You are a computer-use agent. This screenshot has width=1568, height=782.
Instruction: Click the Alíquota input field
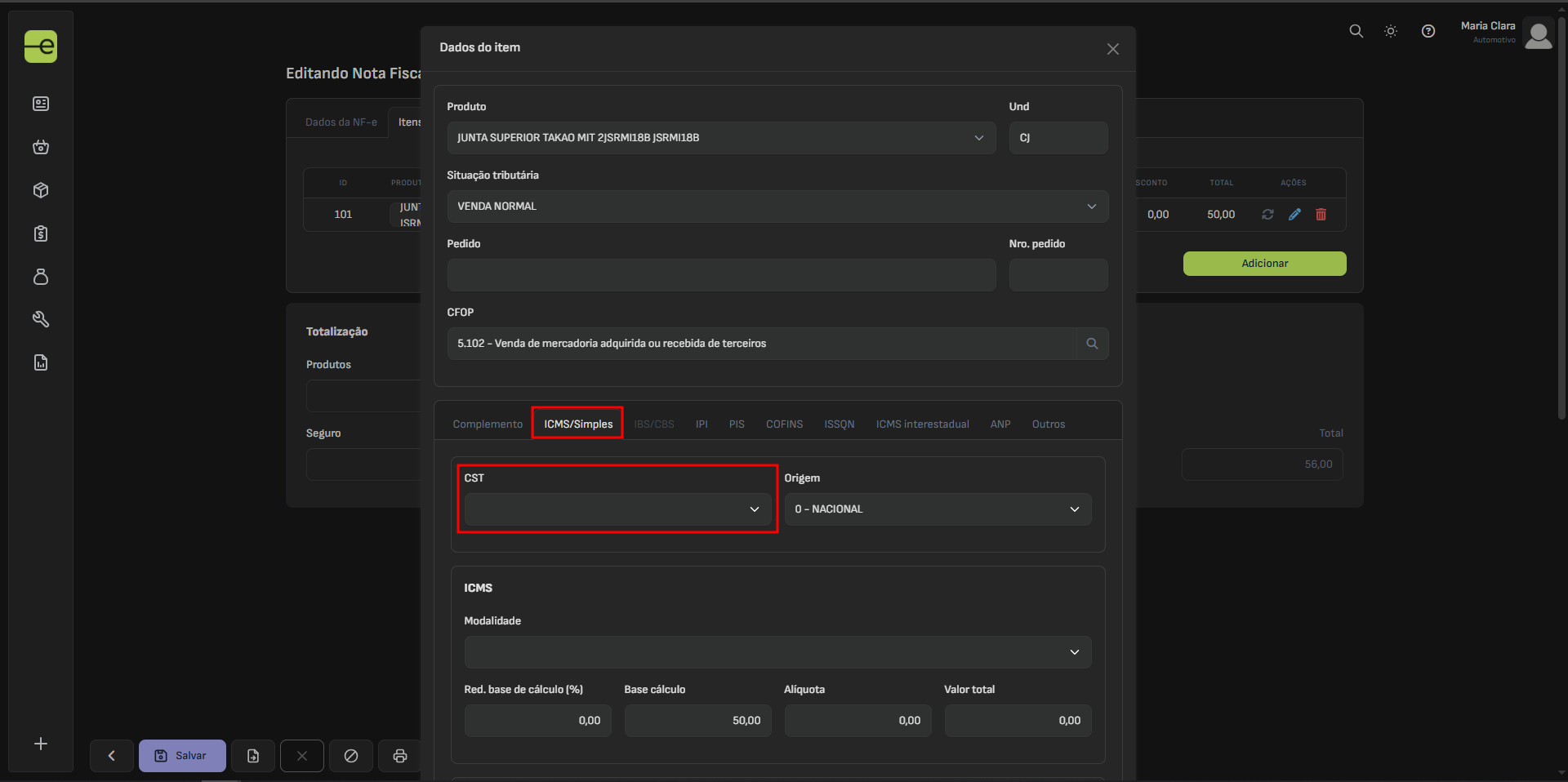857,721
